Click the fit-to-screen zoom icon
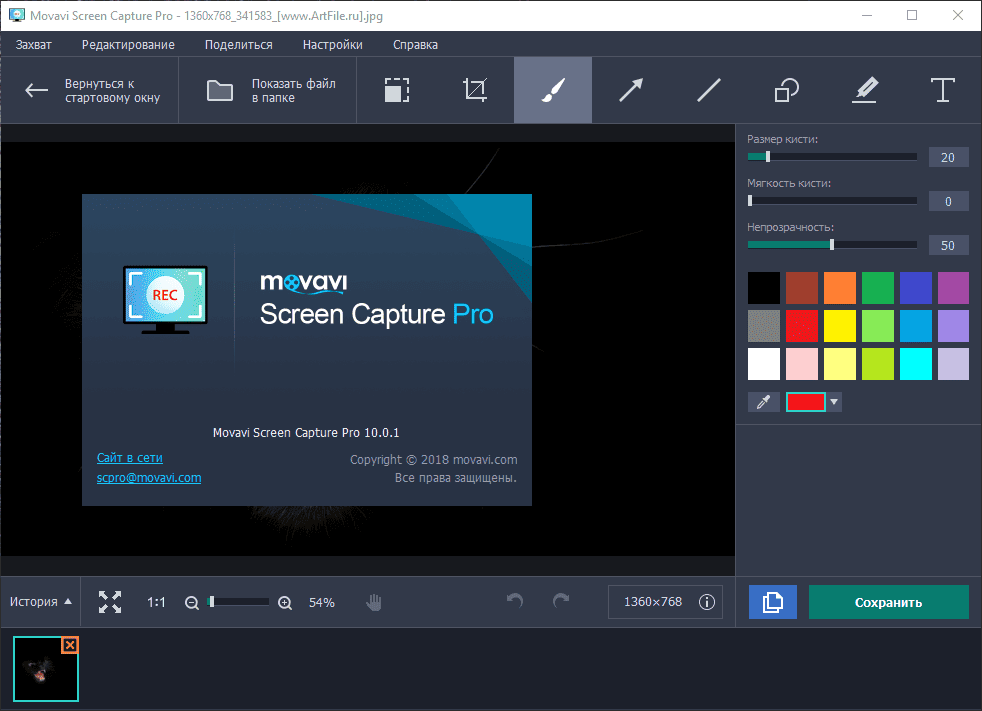 110,602
